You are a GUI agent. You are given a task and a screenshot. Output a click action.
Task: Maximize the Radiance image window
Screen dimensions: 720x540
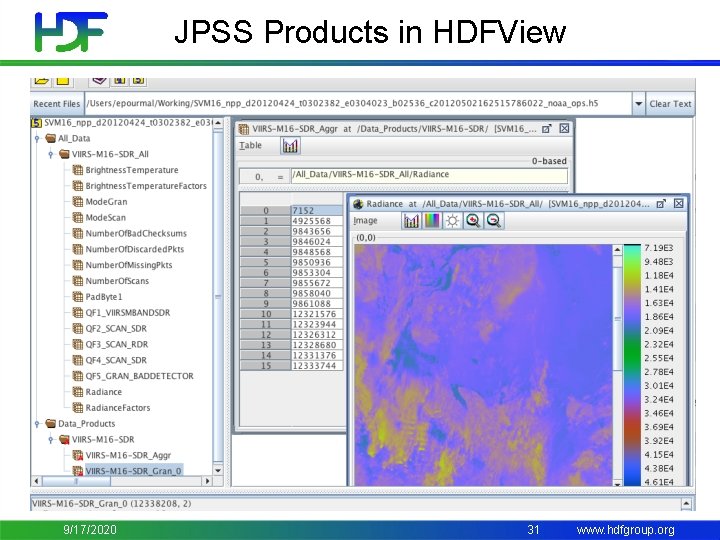[661, 204]
